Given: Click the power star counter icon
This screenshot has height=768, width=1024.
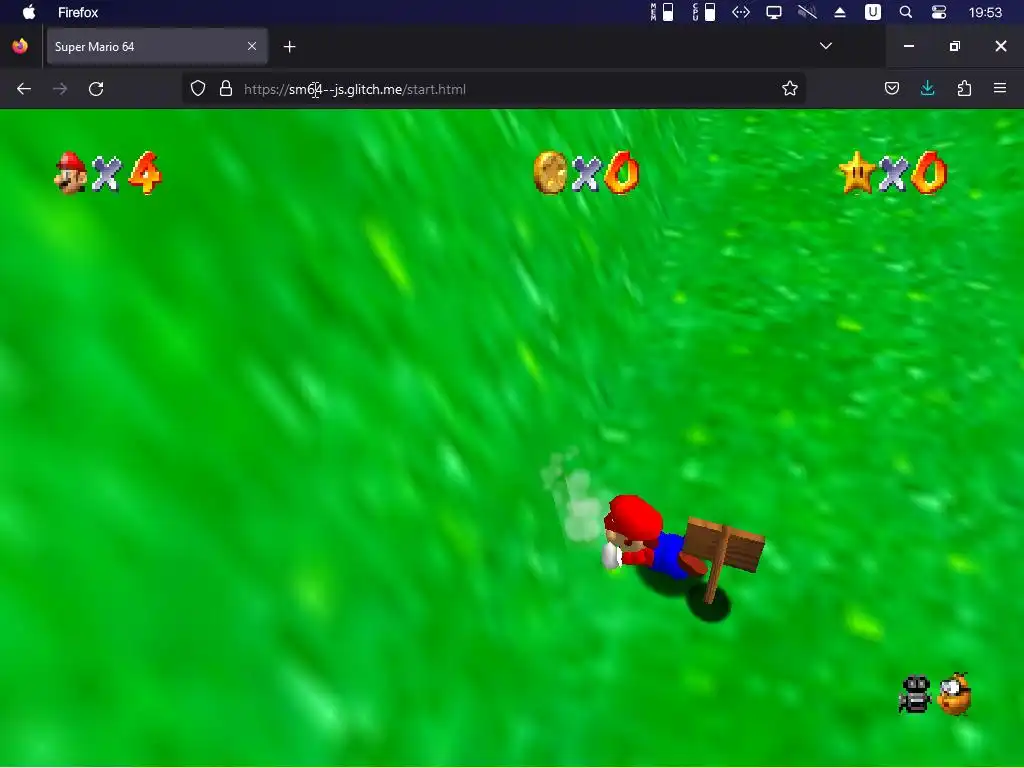Looking at the screenshot, I should tap(857, 173).
